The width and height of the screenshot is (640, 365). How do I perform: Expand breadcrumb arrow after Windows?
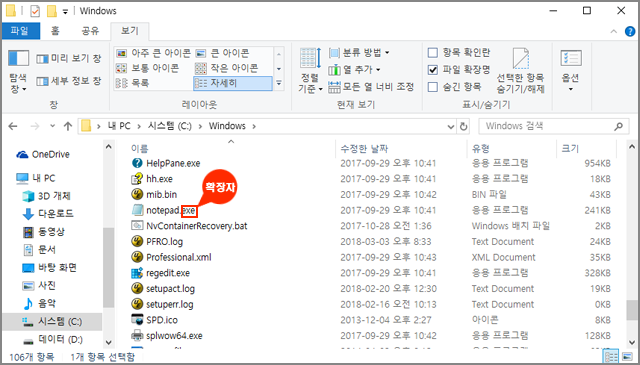[254, 127]
